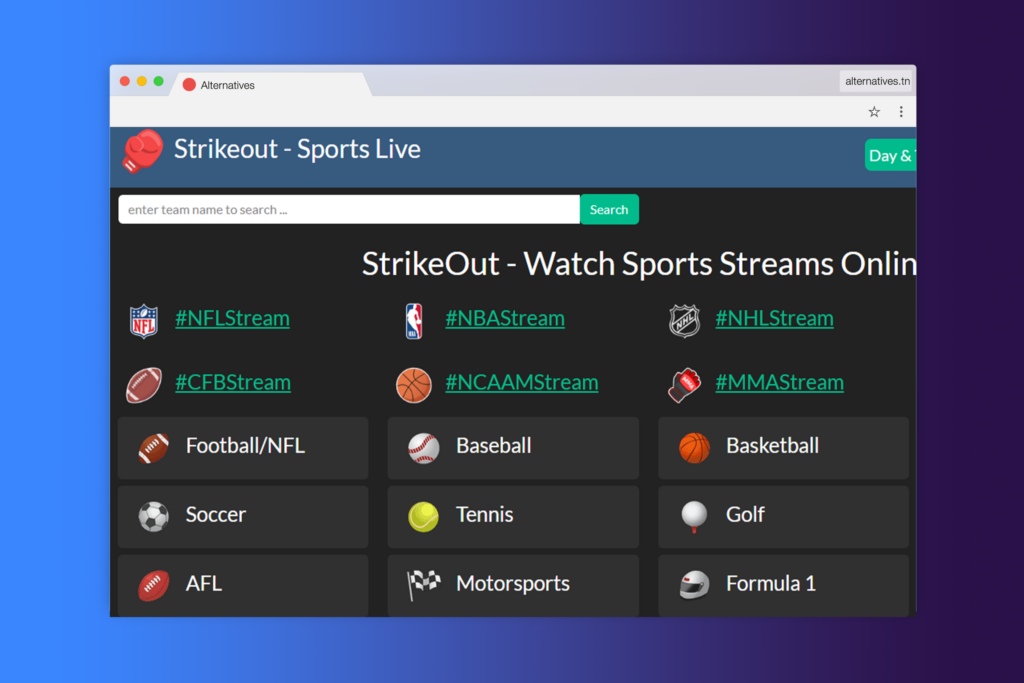This screenshot has width=1024, height=683.
Task: Click the StrikeOut - Watch Sports Streams heading
Action: 639,264
